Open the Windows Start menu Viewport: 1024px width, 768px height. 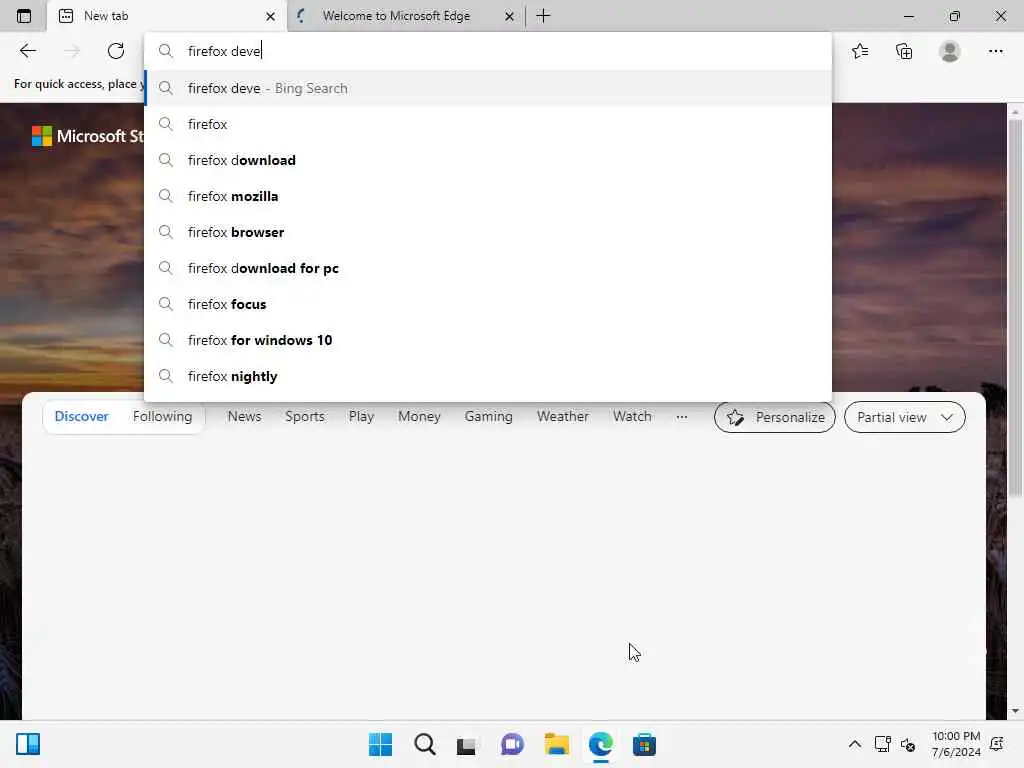click(381, 744)
